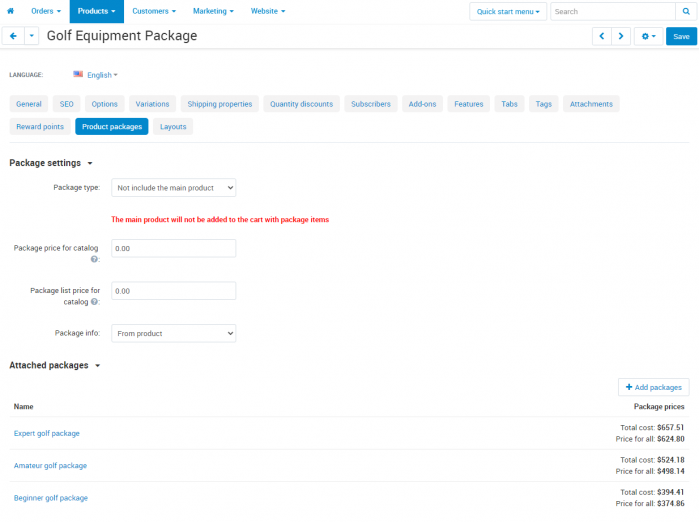Click the Package price for catalog field
700x522 pixels.
click(174, 249)
